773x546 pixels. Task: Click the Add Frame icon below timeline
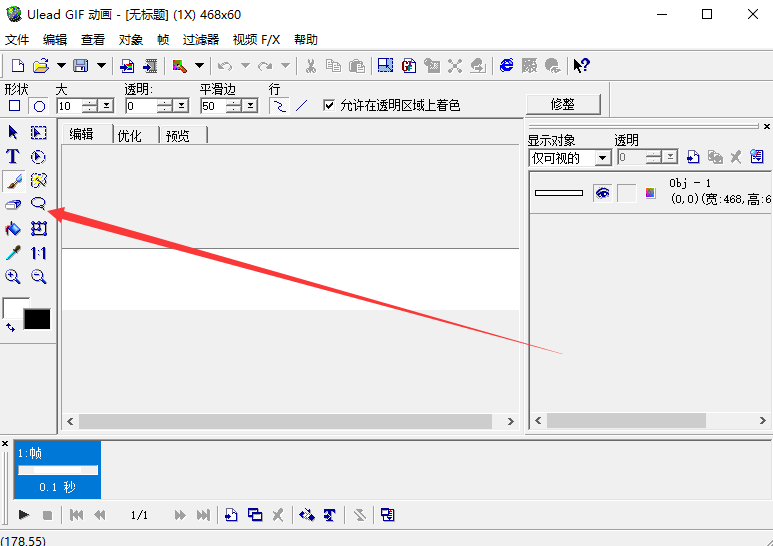click(231, 515)
